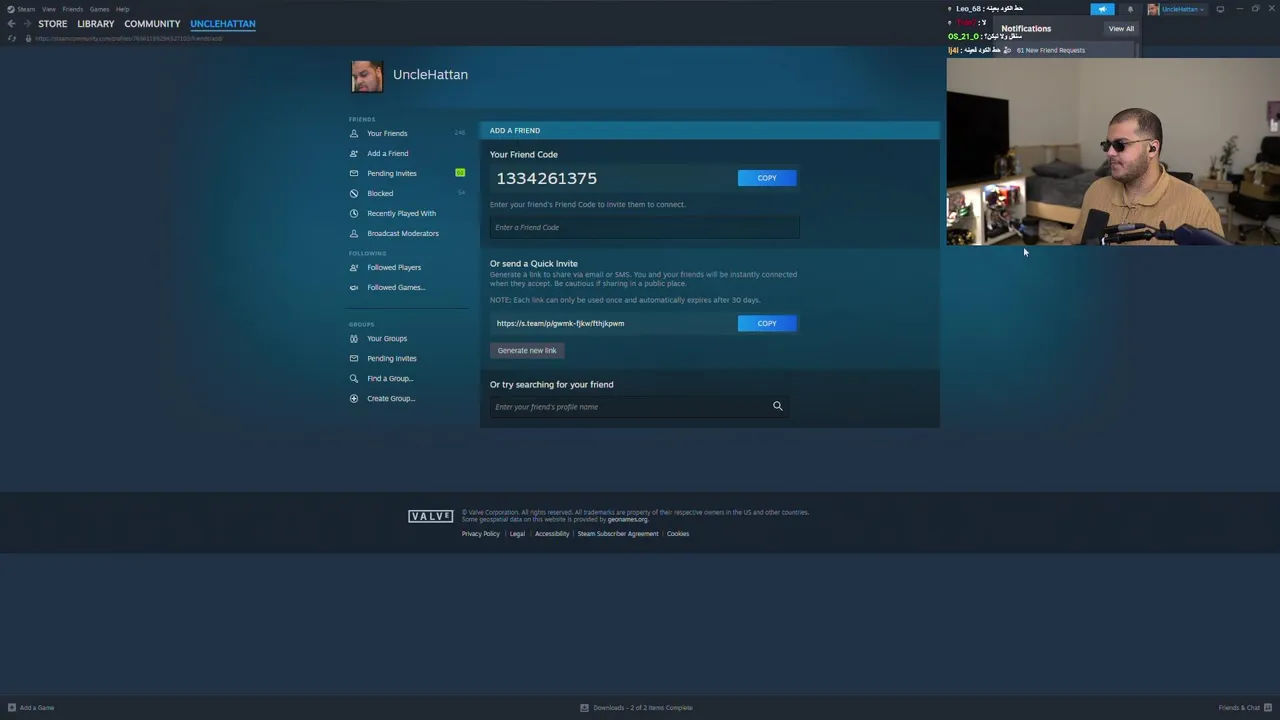Image resolution: width=1280 pixels, height=720 pixels.
Task: Open the Friends menu
Action: click(73, 9)
